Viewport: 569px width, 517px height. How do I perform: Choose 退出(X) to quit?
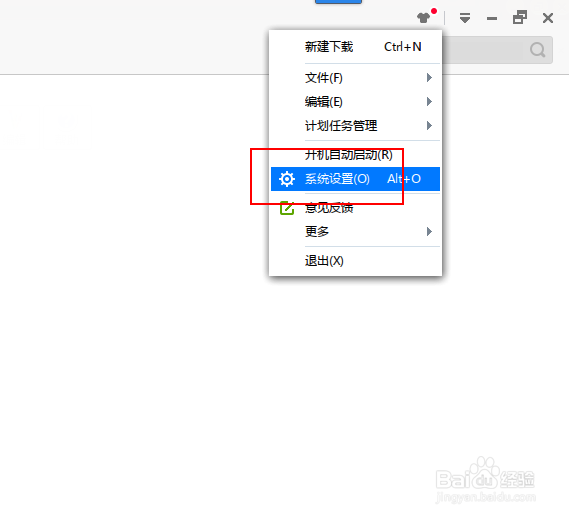click(355, 261)
